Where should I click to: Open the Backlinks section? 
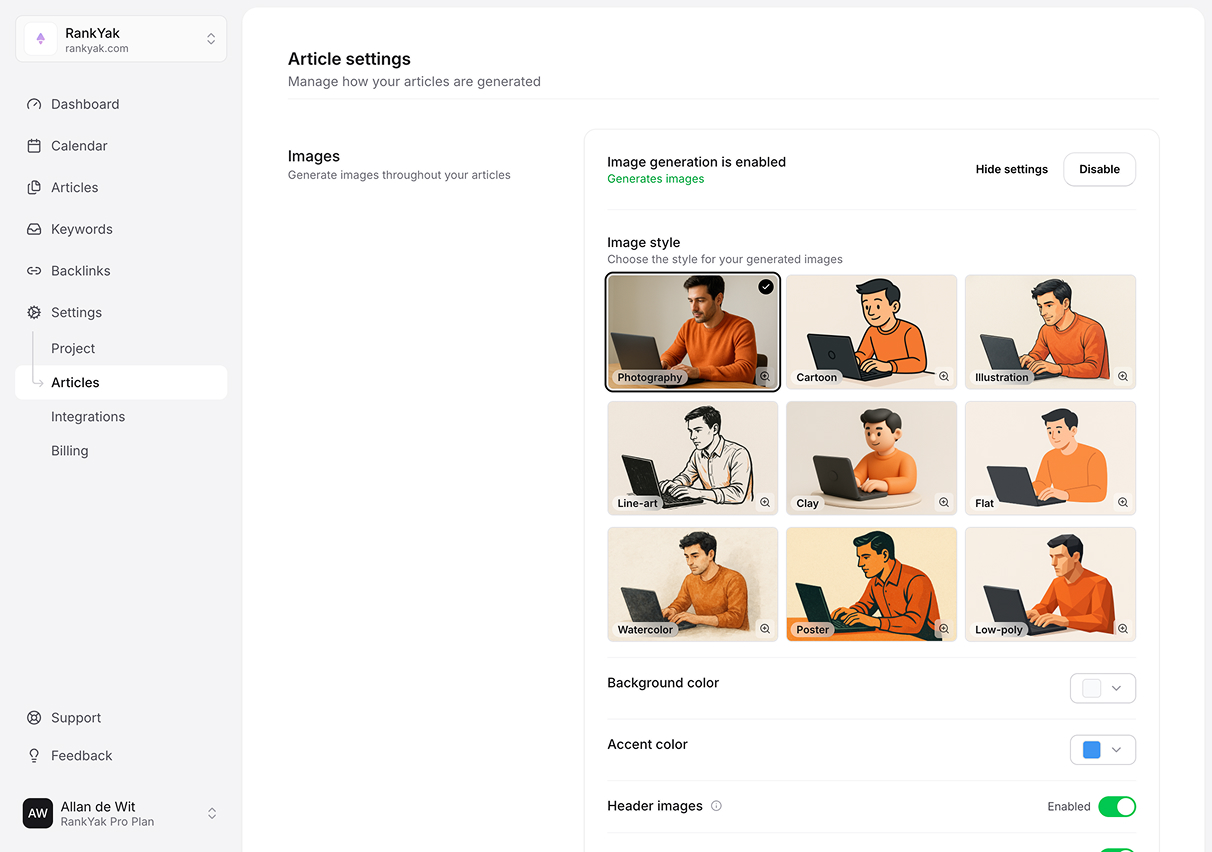(x=81, y=270)
